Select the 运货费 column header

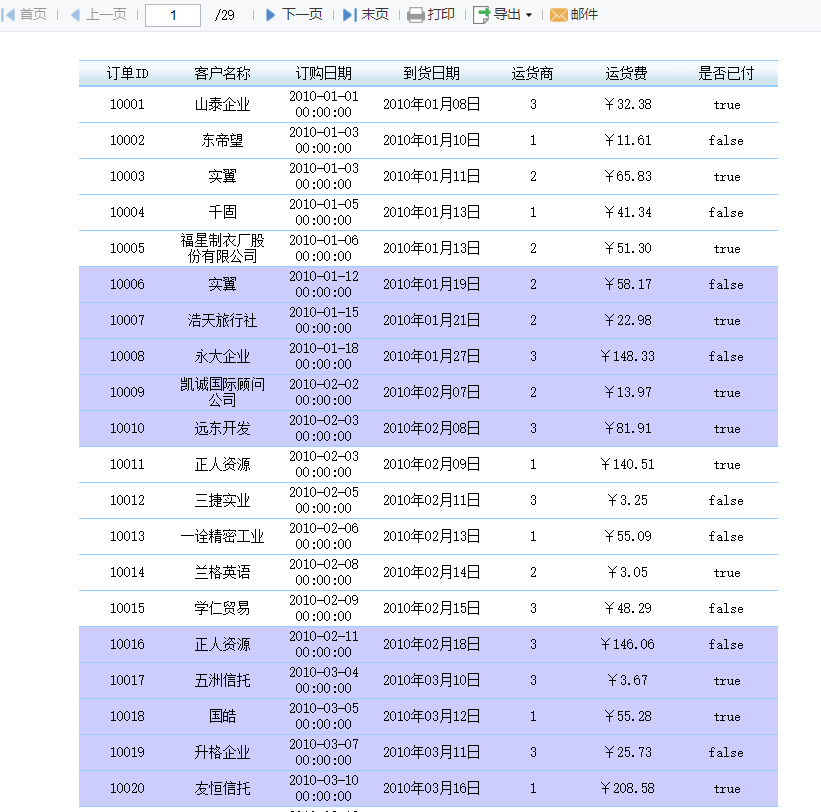click(627, 73)
